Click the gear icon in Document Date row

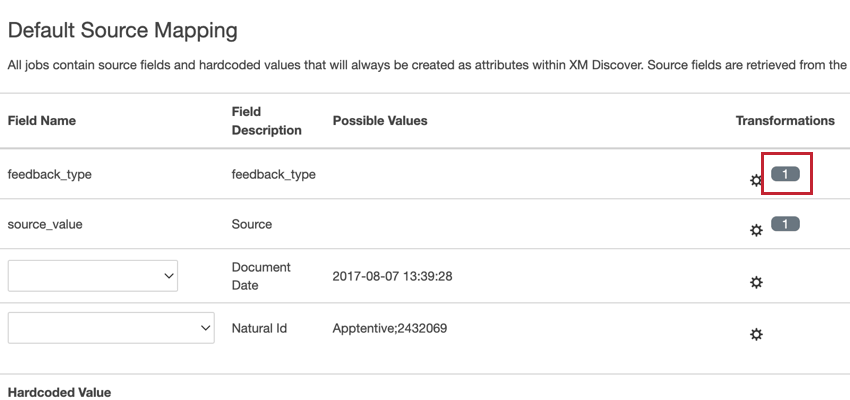[756, 283]
